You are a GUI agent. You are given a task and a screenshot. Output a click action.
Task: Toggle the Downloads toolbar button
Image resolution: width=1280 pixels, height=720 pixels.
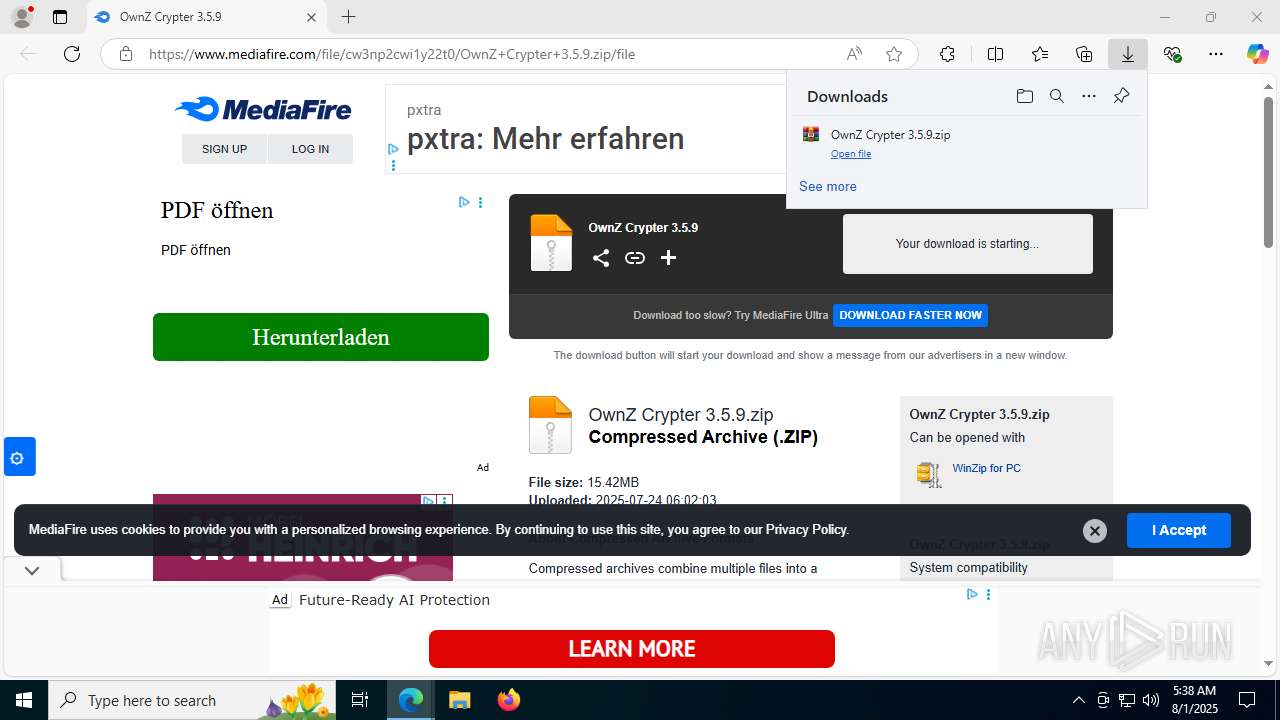(x=1128, y=54)
